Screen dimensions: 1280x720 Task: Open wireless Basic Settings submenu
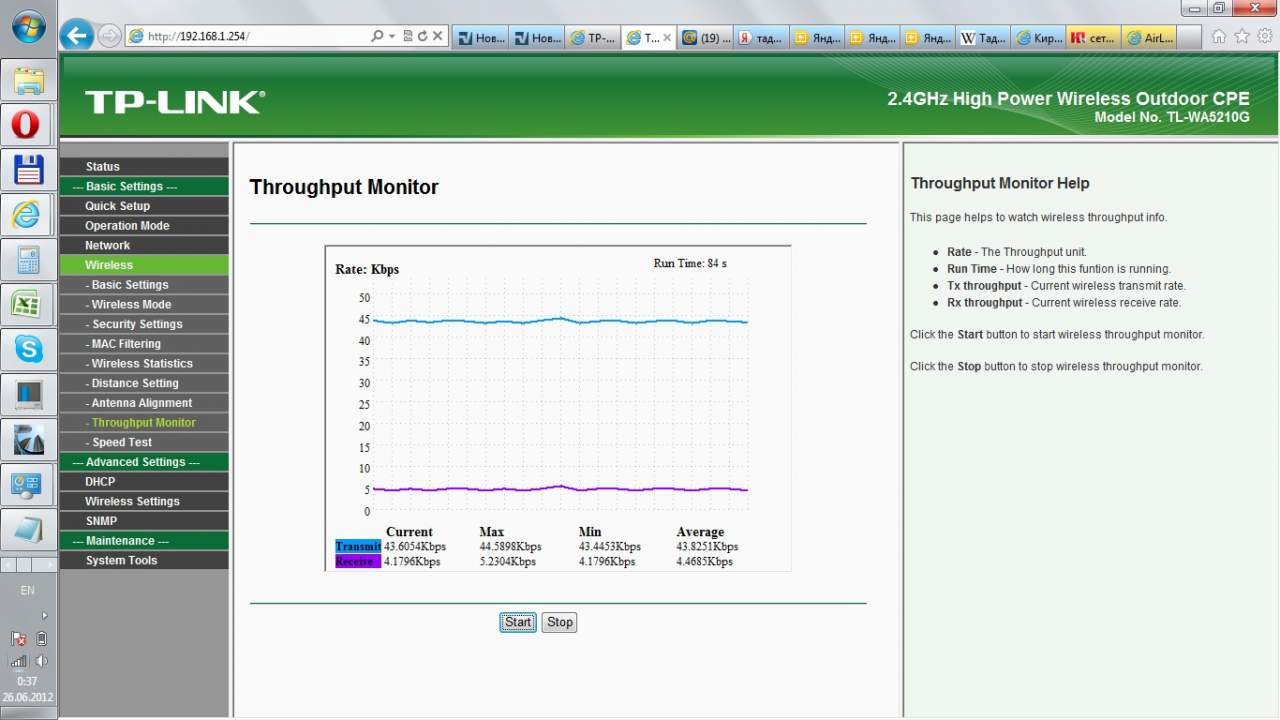point(144,285)
